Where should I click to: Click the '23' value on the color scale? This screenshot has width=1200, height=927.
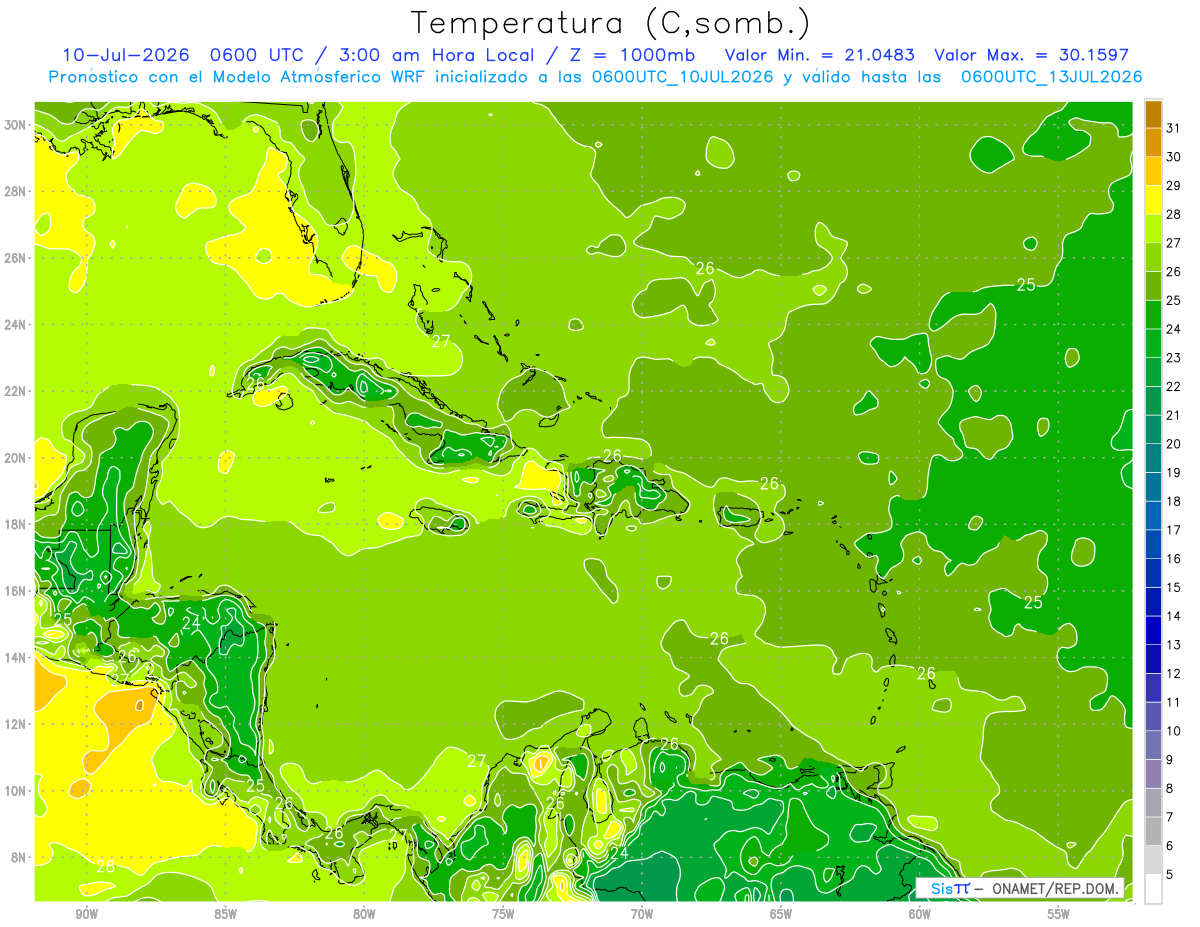(1174, 357)
